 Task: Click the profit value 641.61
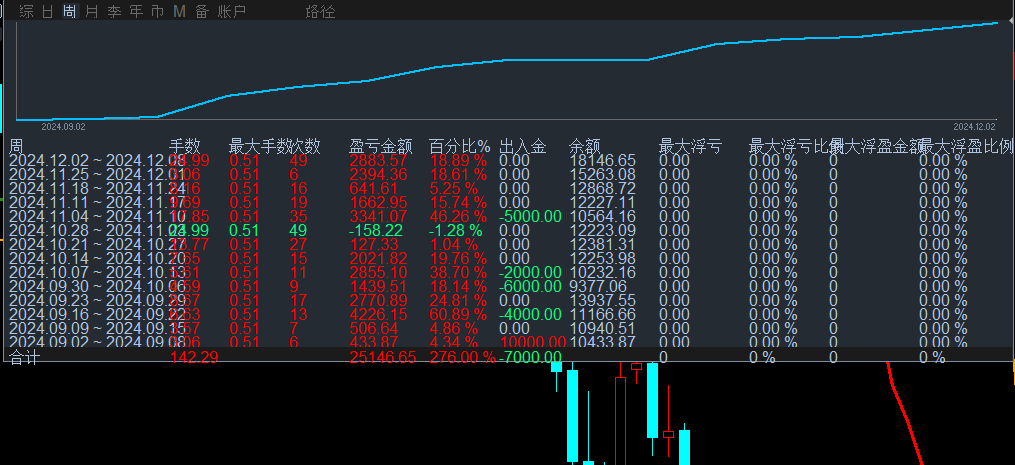tap(372, 188)
